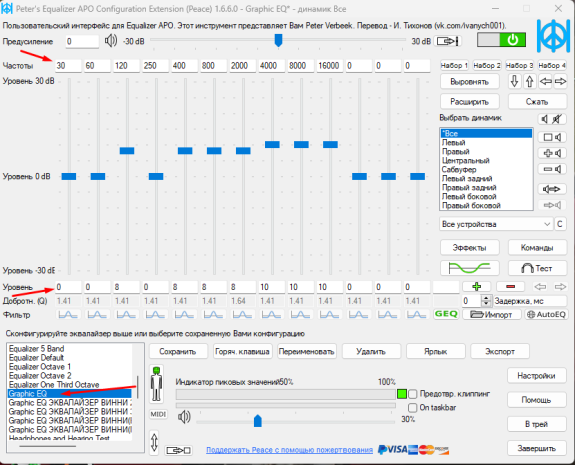The width and height of the screenshot is (575, 465).
Task: Click the minus speaker icon button
Action: point(552,169)
